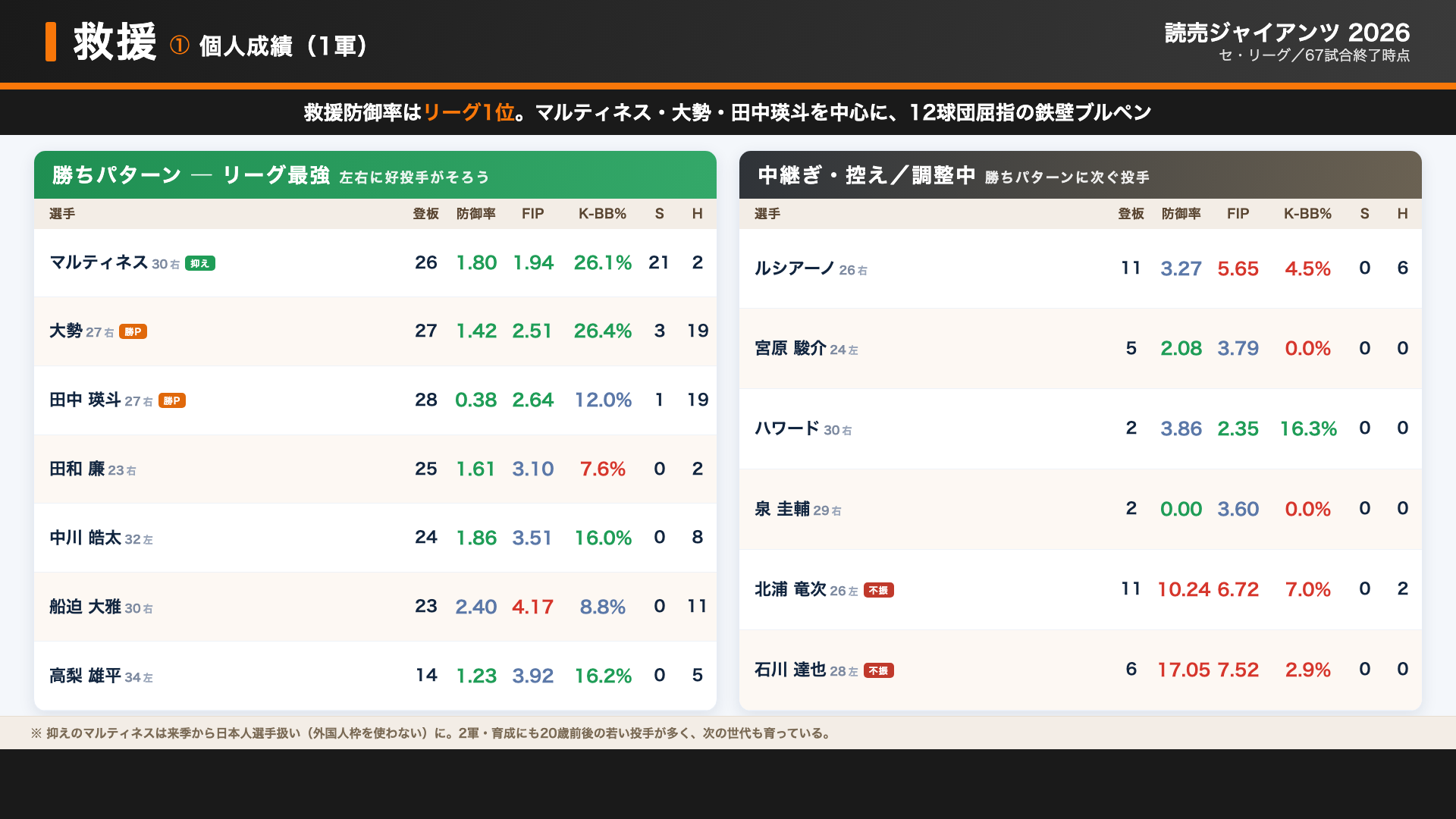
Task: Click the orange リーグ1位 text in headline
Action: (469, 112)
